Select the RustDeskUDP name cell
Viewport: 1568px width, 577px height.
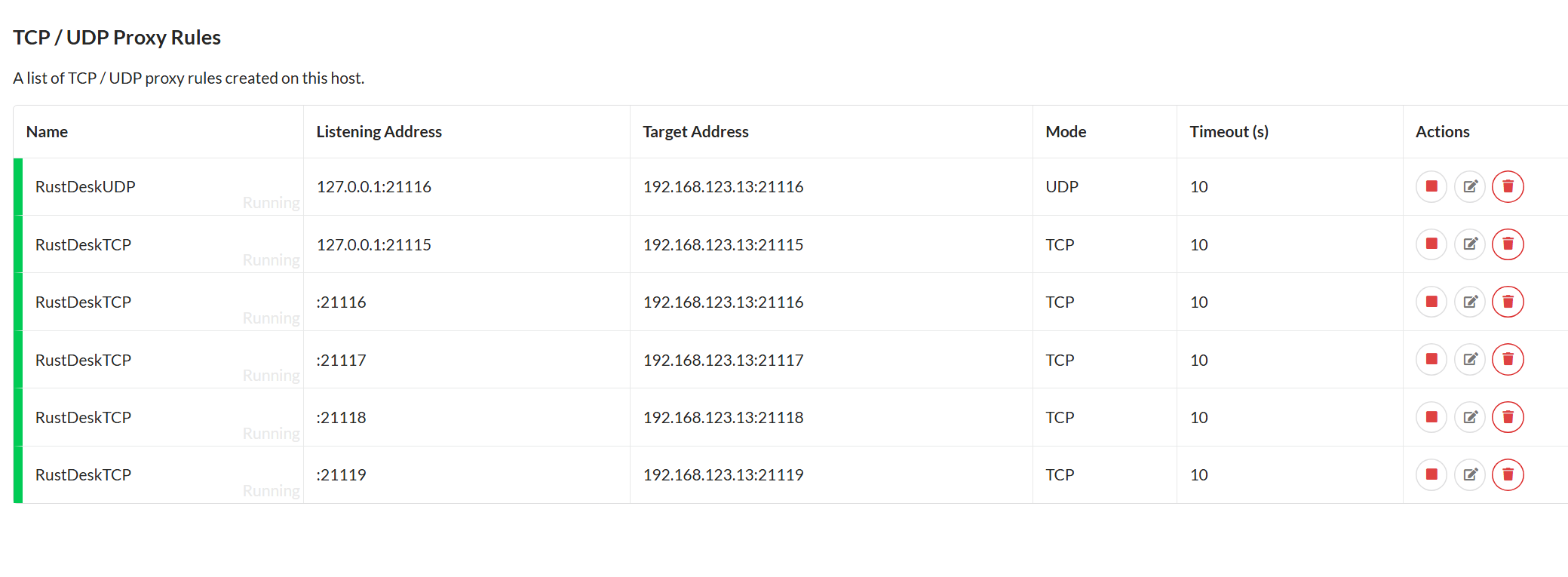162,187
